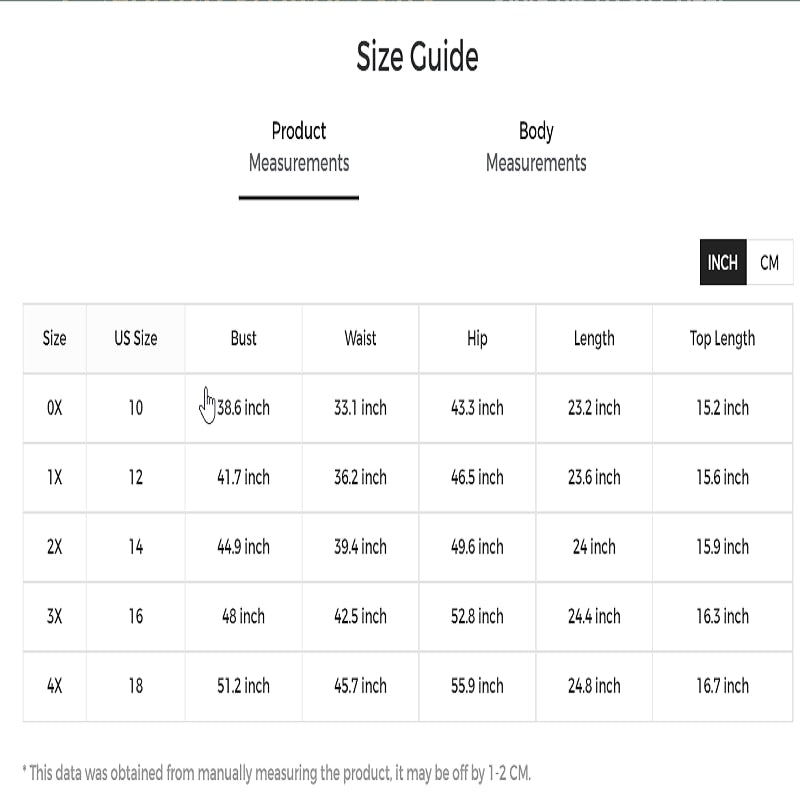800x800 pixels.
Task: Switch to Body Measurements tab
Action: pos(536,147)
